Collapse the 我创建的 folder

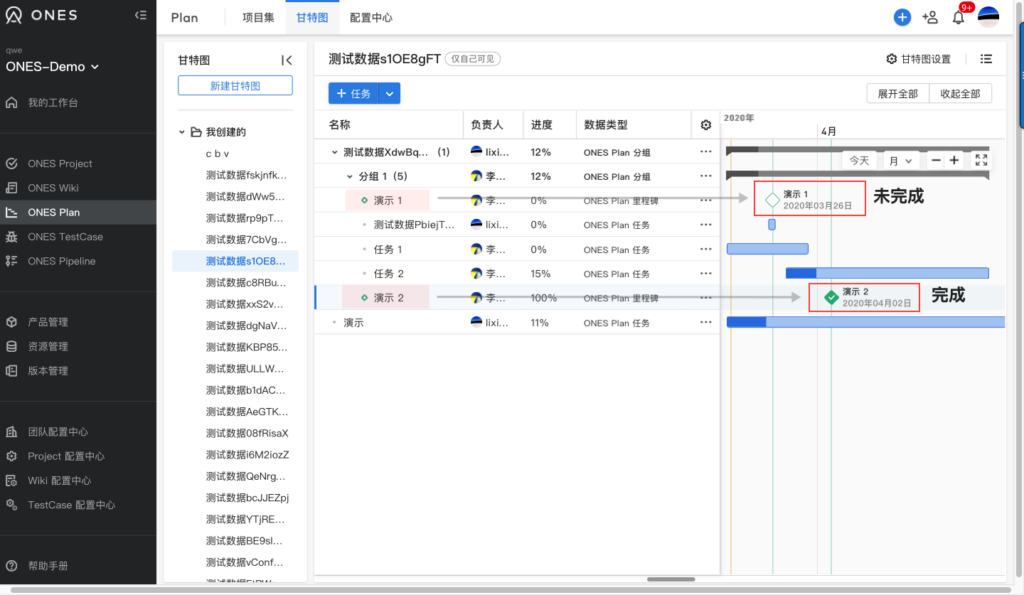[182, 132]
